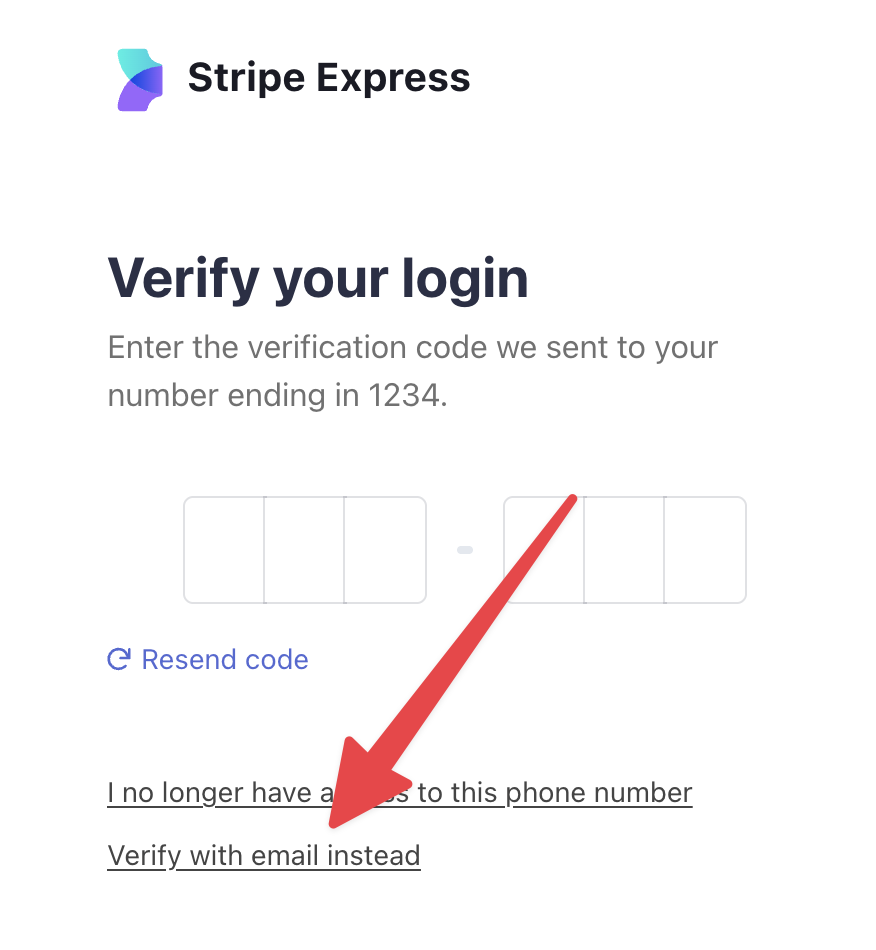Focus the fourth verification code digit box

[x=544, y=550]
